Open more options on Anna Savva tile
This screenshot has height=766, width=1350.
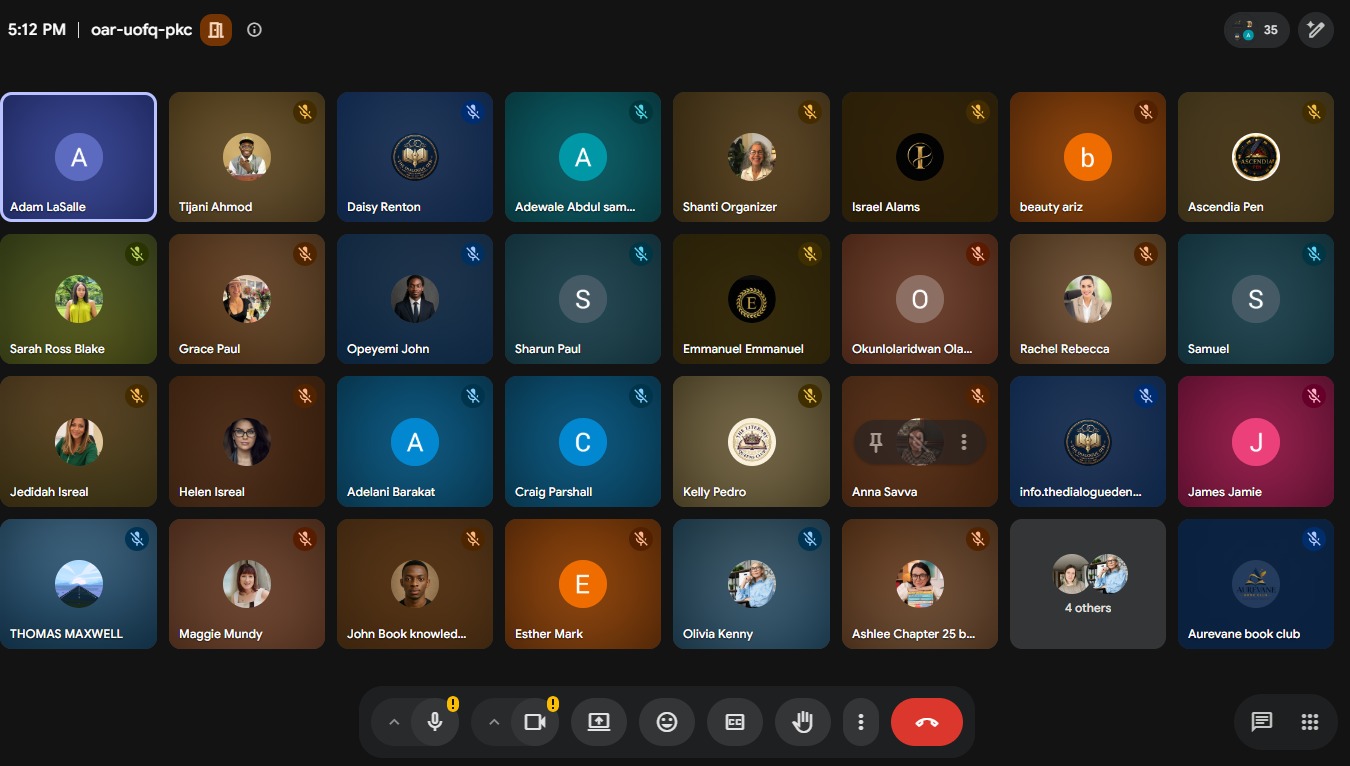(964, 442)
